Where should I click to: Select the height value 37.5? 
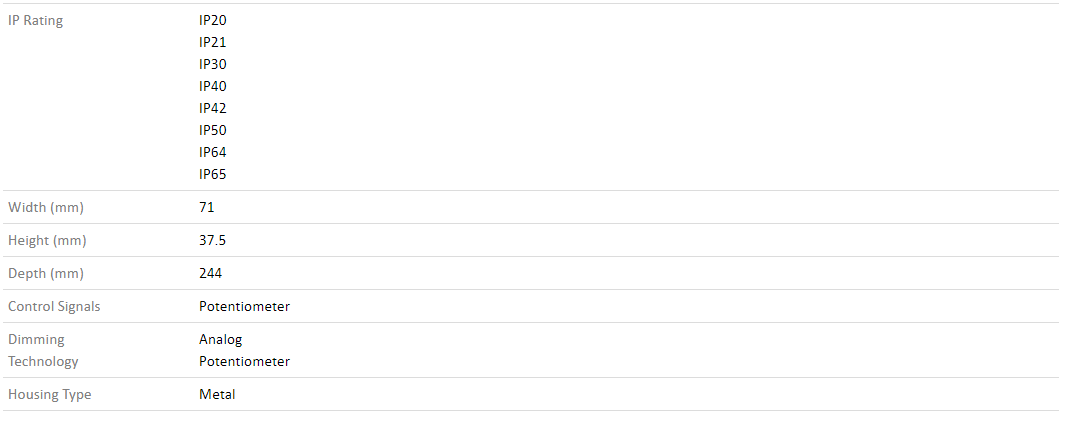(x=213, y=241)
